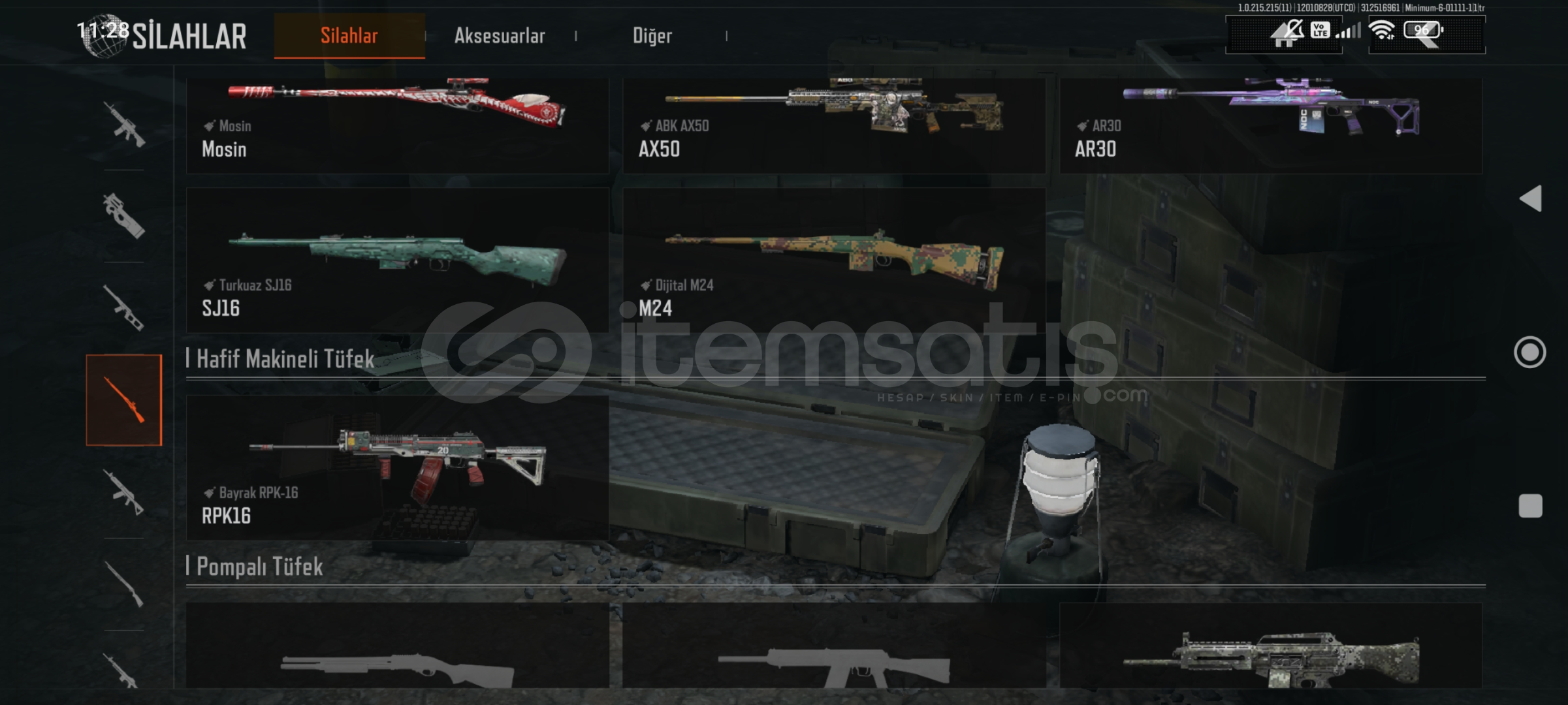The width and height of the screenshot is (1568, 705).
Task: Open the highlighted orange sniper rifle category
Action: click(124, 400)
